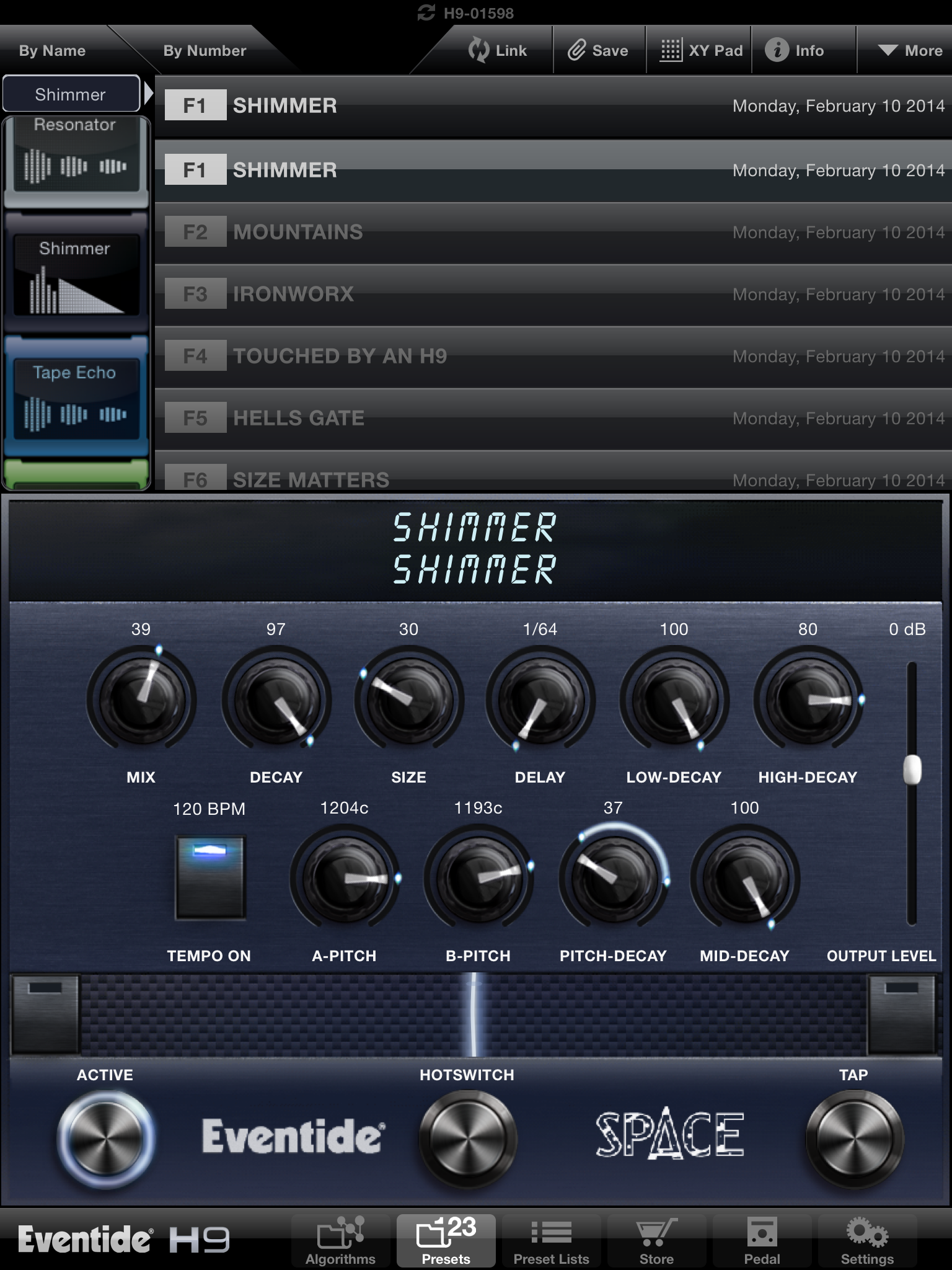The height and width of the screenshot is (1270, 952).
Task: Click the Shimmer selected-algorithm label box
Action: (x=71, y=94)
